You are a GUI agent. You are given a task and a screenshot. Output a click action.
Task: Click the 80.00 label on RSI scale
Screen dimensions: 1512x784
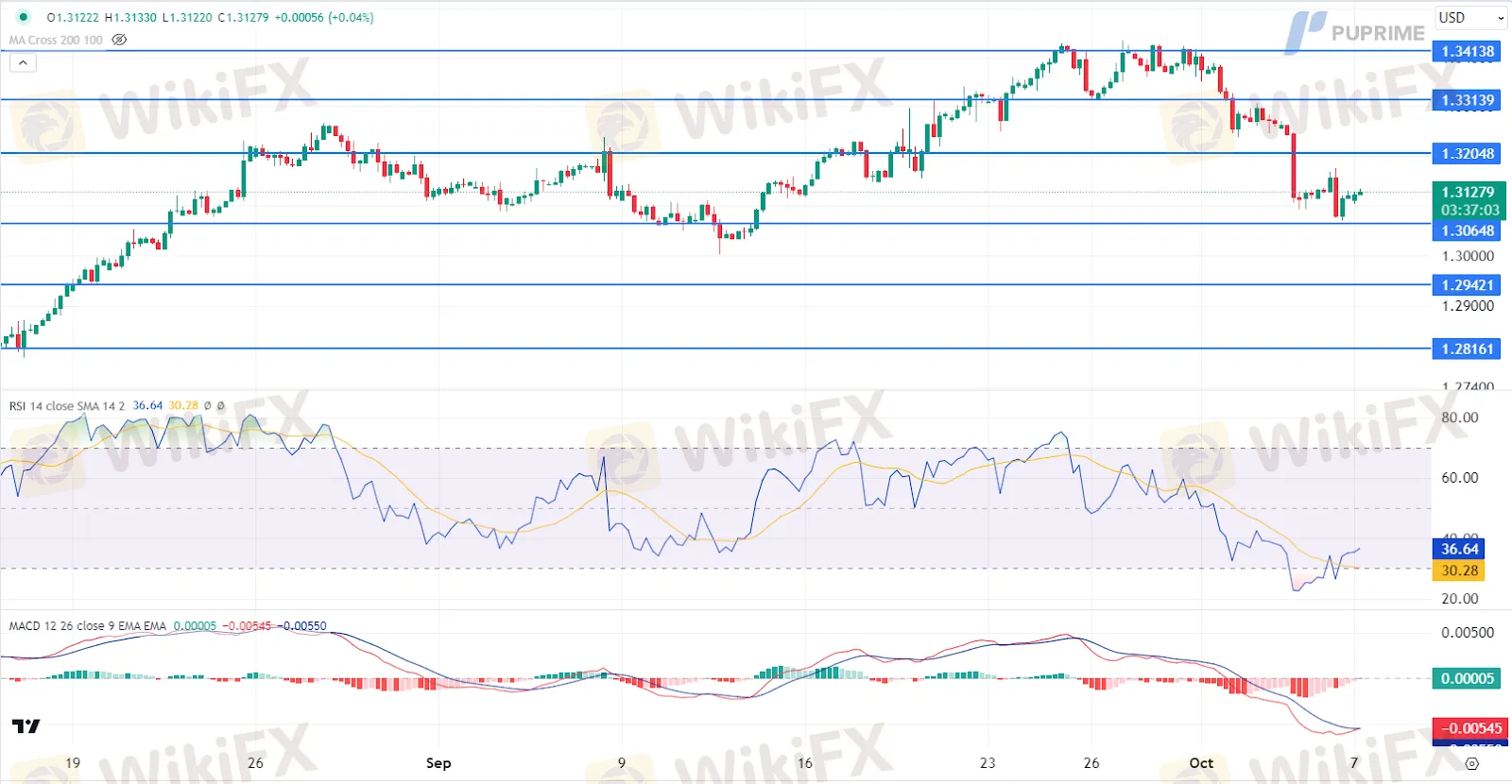point(1459,418)
